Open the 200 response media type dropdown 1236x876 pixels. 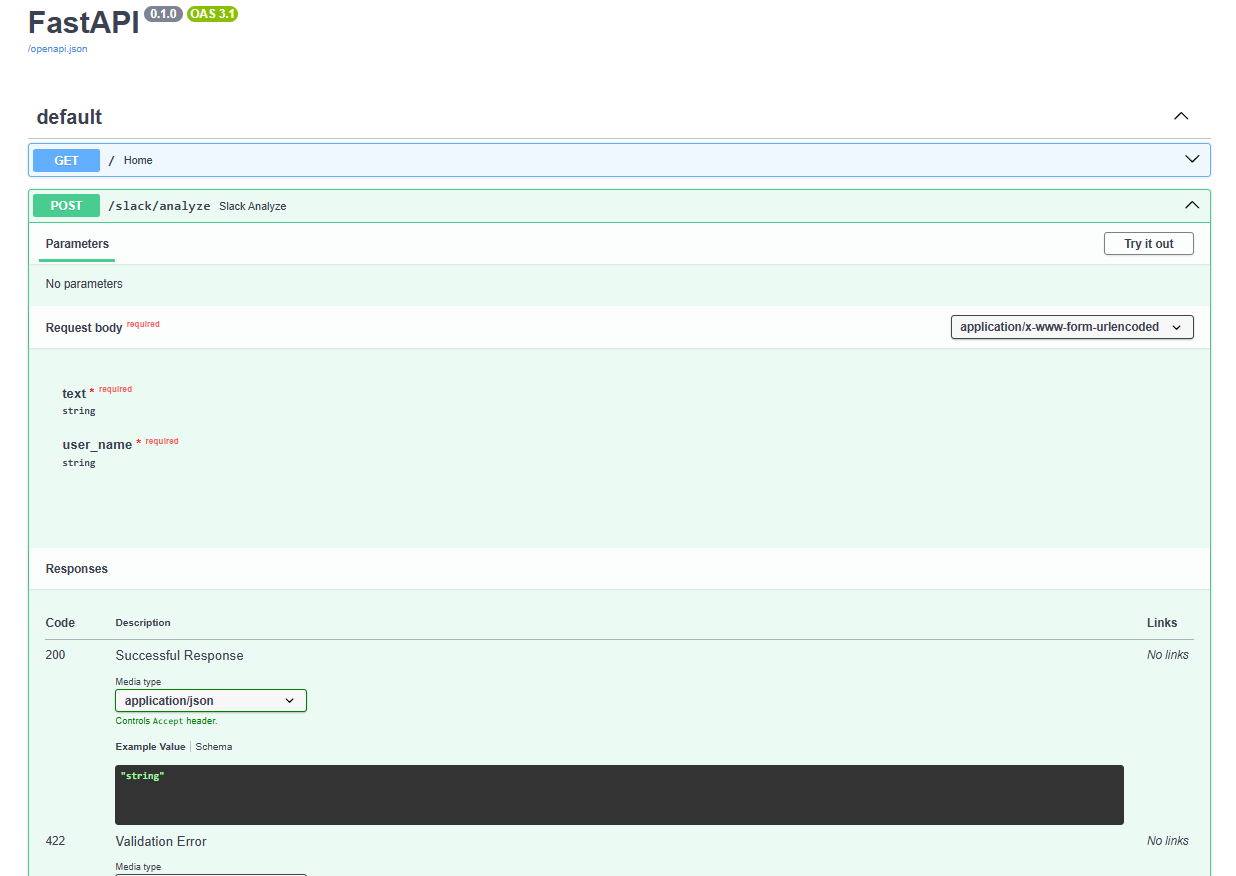211,701
